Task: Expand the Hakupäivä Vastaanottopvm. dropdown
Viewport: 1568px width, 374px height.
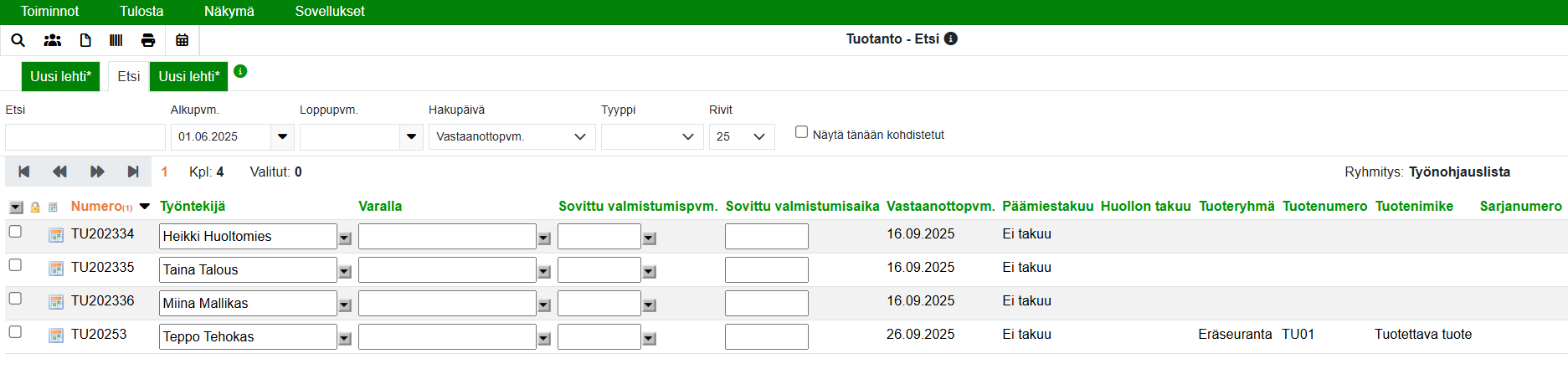Action: tap(512, 136)
